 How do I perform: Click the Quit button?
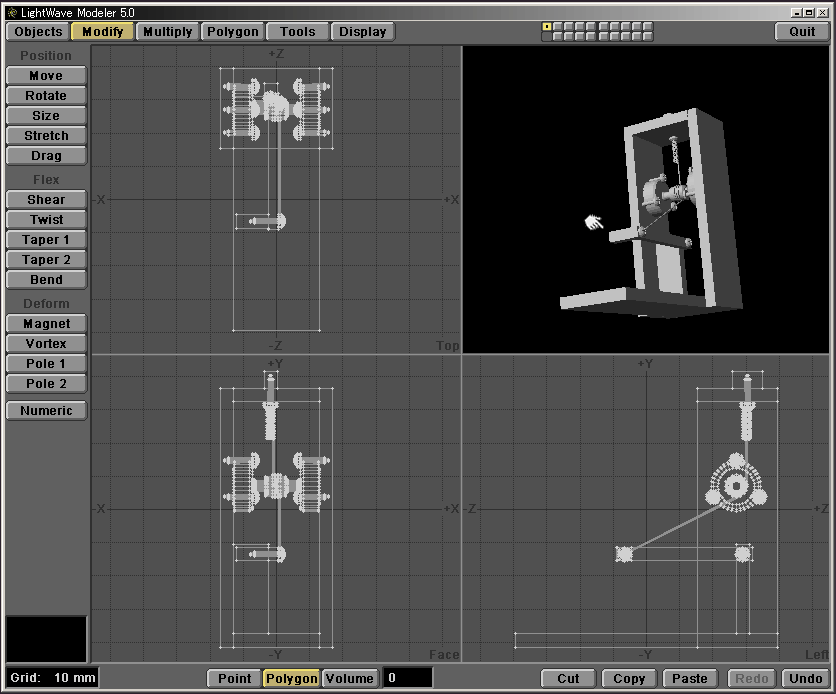tap(802, 32)
